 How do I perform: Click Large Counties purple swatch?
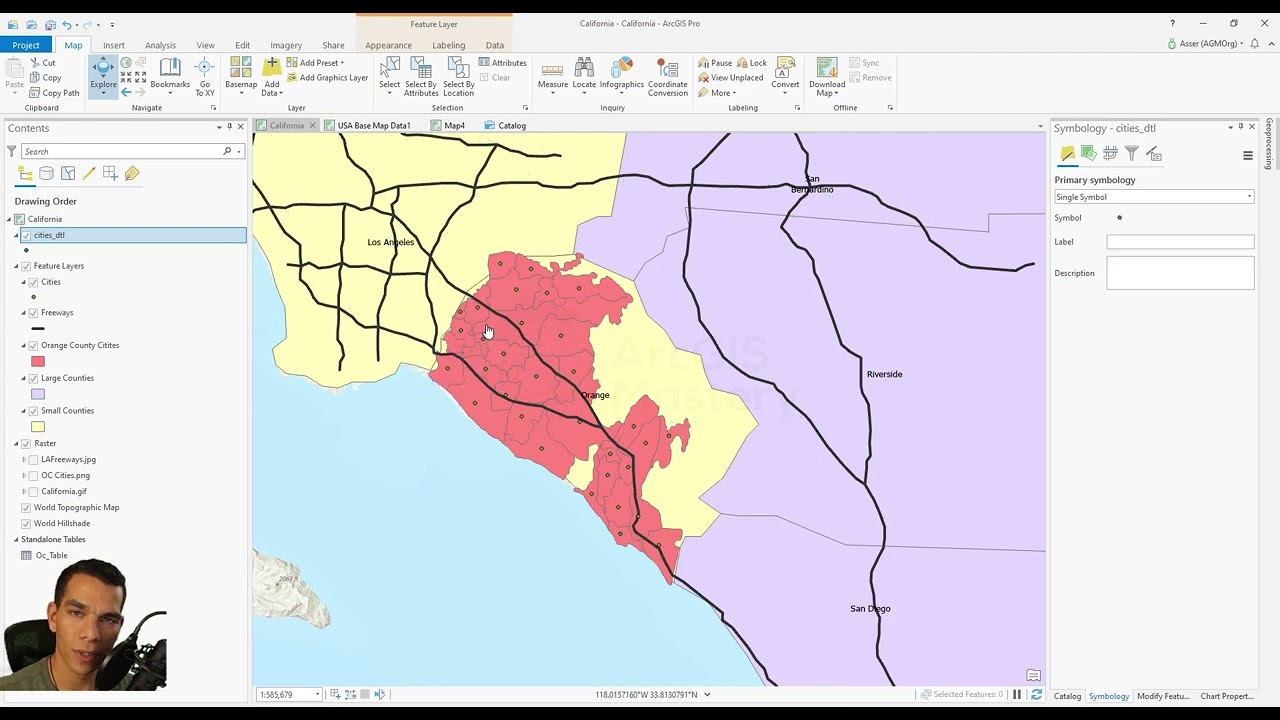38,394
